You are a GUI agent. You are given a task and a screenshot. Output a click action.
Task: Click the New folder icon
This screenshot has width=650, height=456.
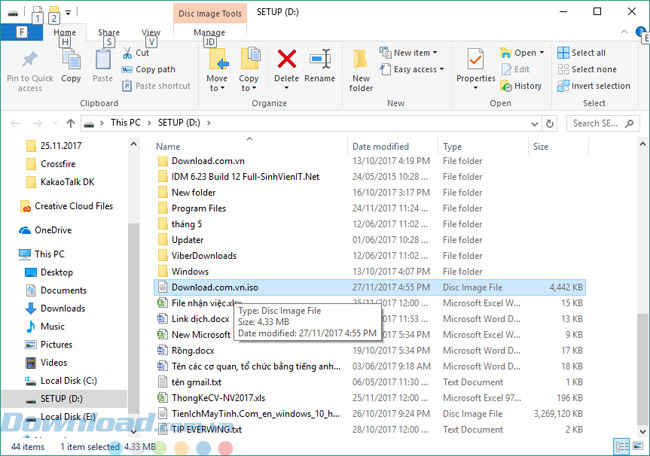point(360,59)
